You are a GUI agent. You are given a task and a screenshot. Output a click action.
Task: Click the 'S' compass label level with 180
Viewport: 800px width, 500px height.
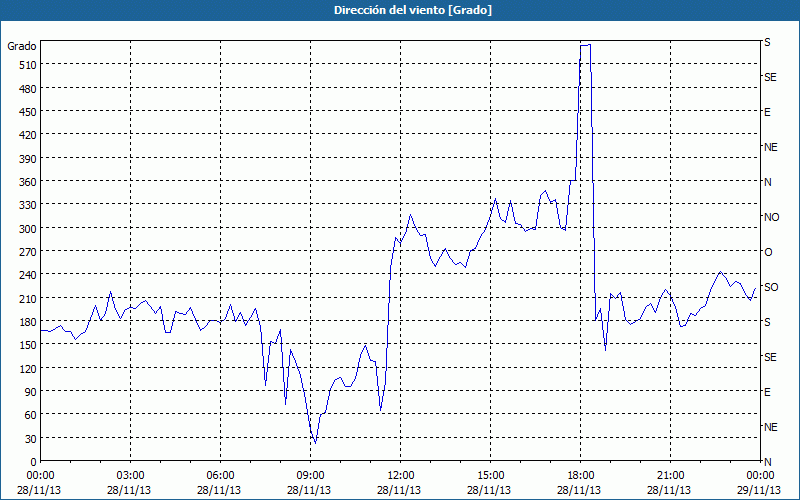coord(767,322)
